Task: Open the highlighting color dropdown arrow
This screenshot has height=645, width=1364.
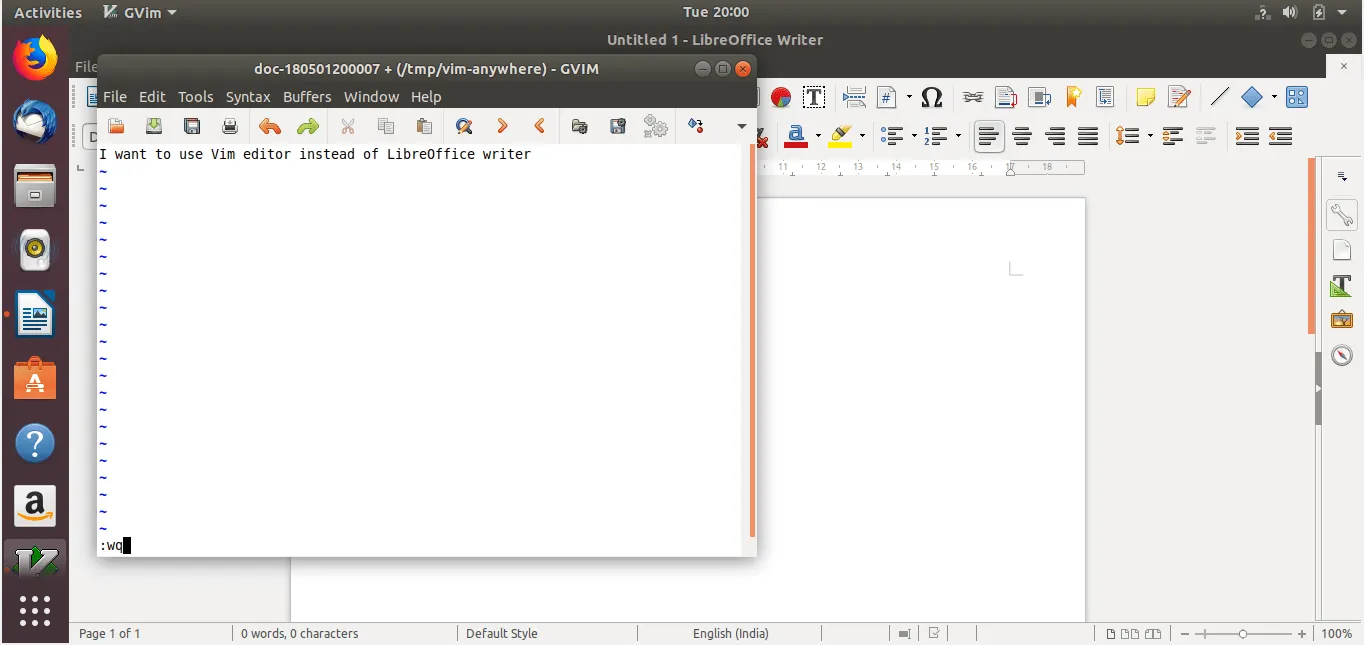Action: (x=861, y=135)
